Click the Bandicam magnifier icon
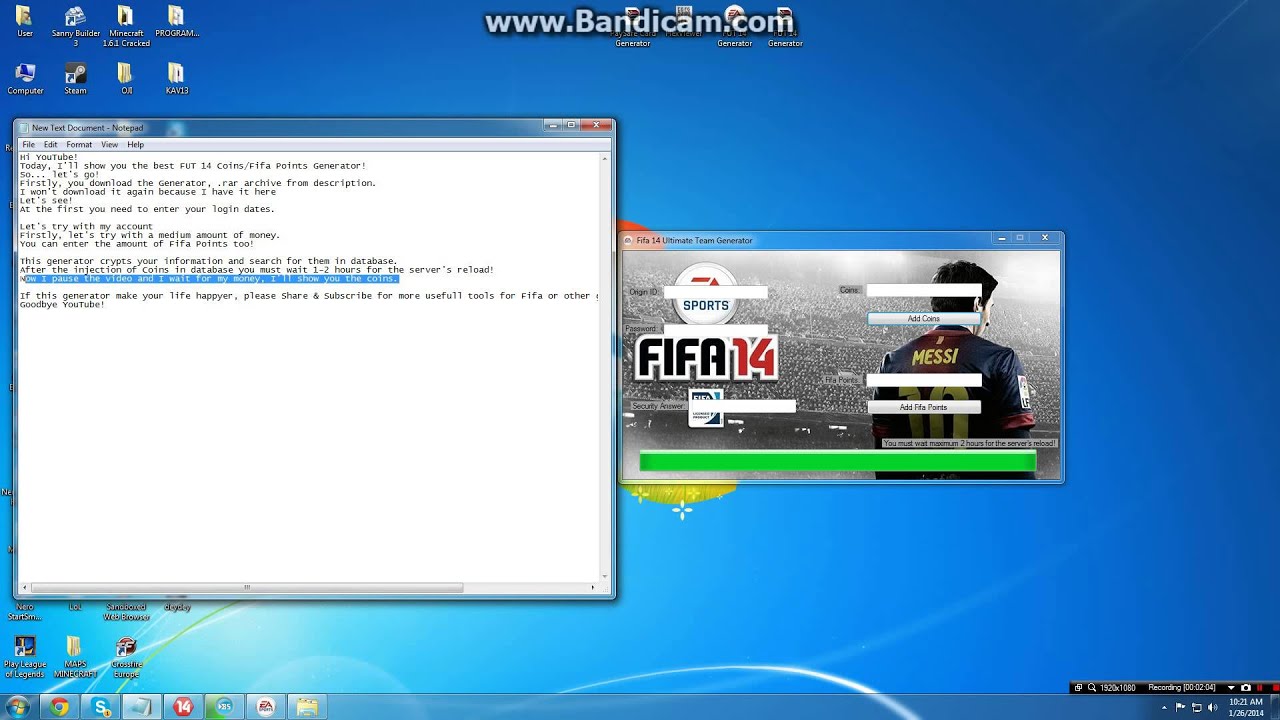 point(1091,688)
